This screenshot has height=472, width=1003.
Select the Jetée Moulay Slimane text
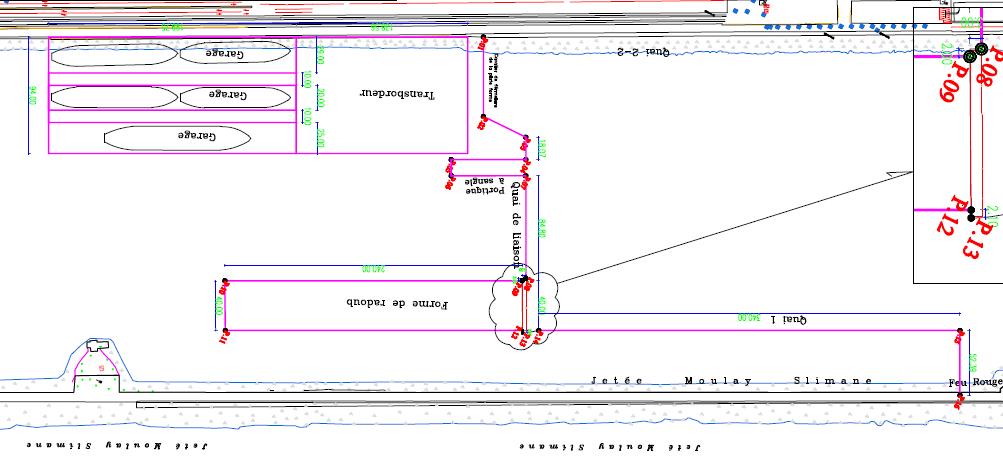coord(731,381)
